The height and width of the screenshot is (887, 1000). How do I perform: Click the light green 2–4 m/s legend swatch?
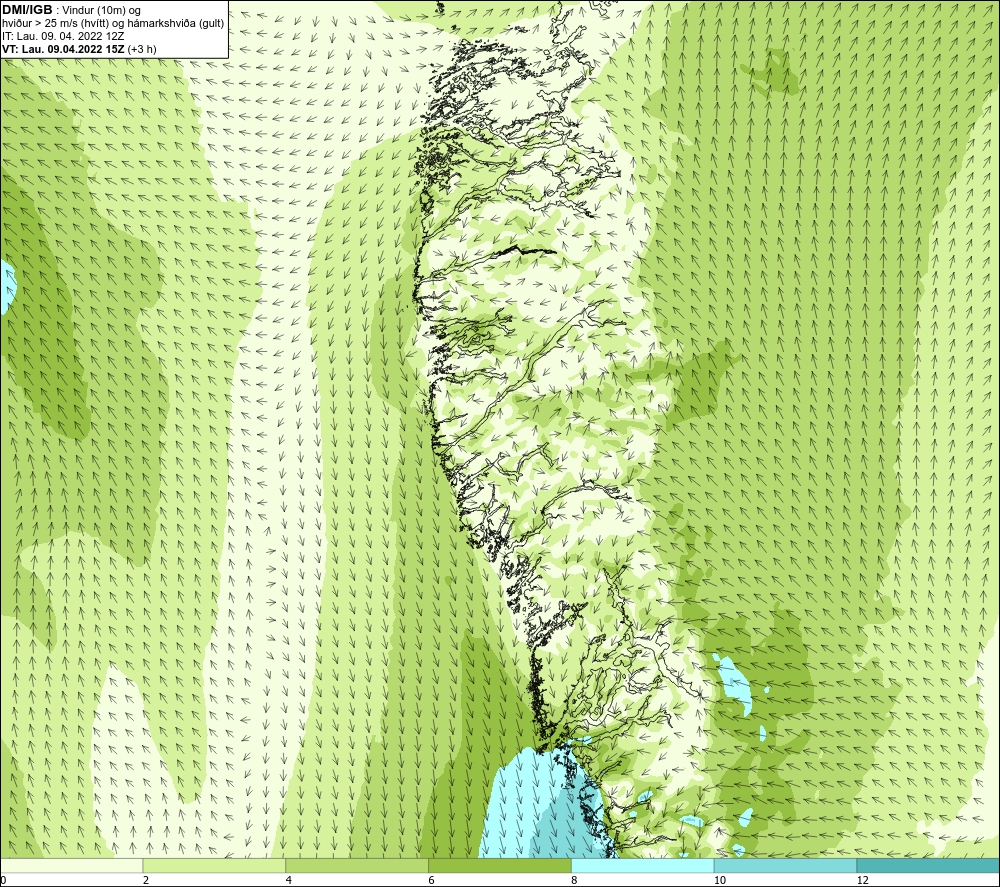[214, 865]
